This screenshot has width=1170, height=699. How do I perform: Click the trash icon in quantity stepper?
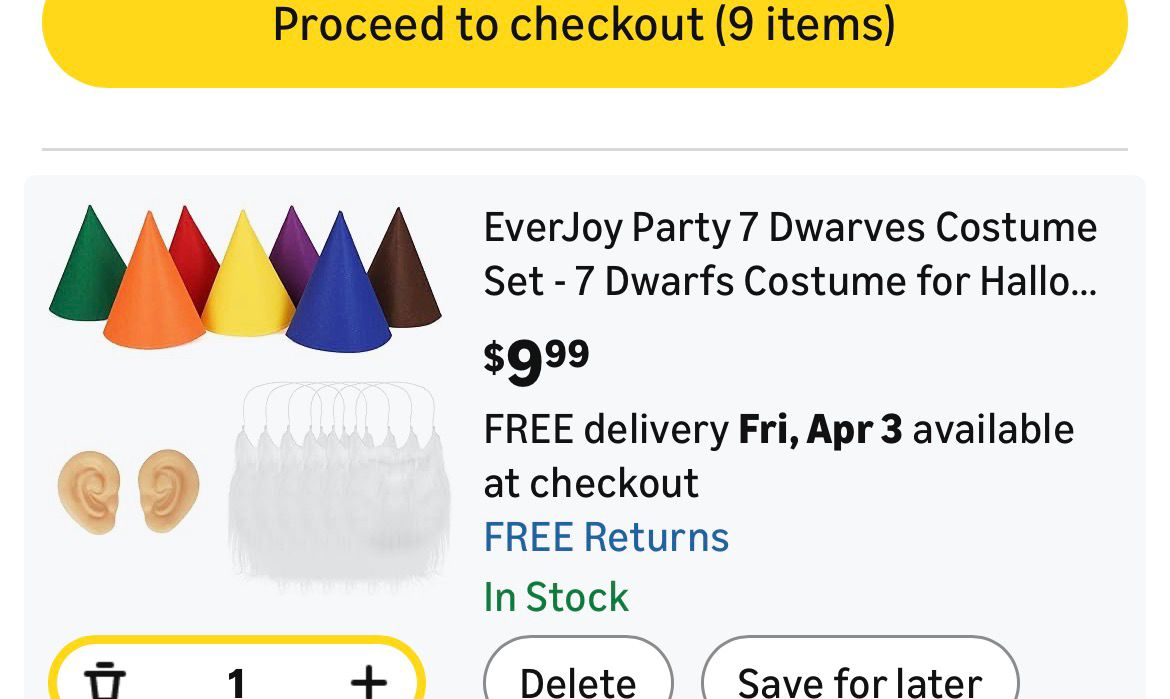coord(105,681)
